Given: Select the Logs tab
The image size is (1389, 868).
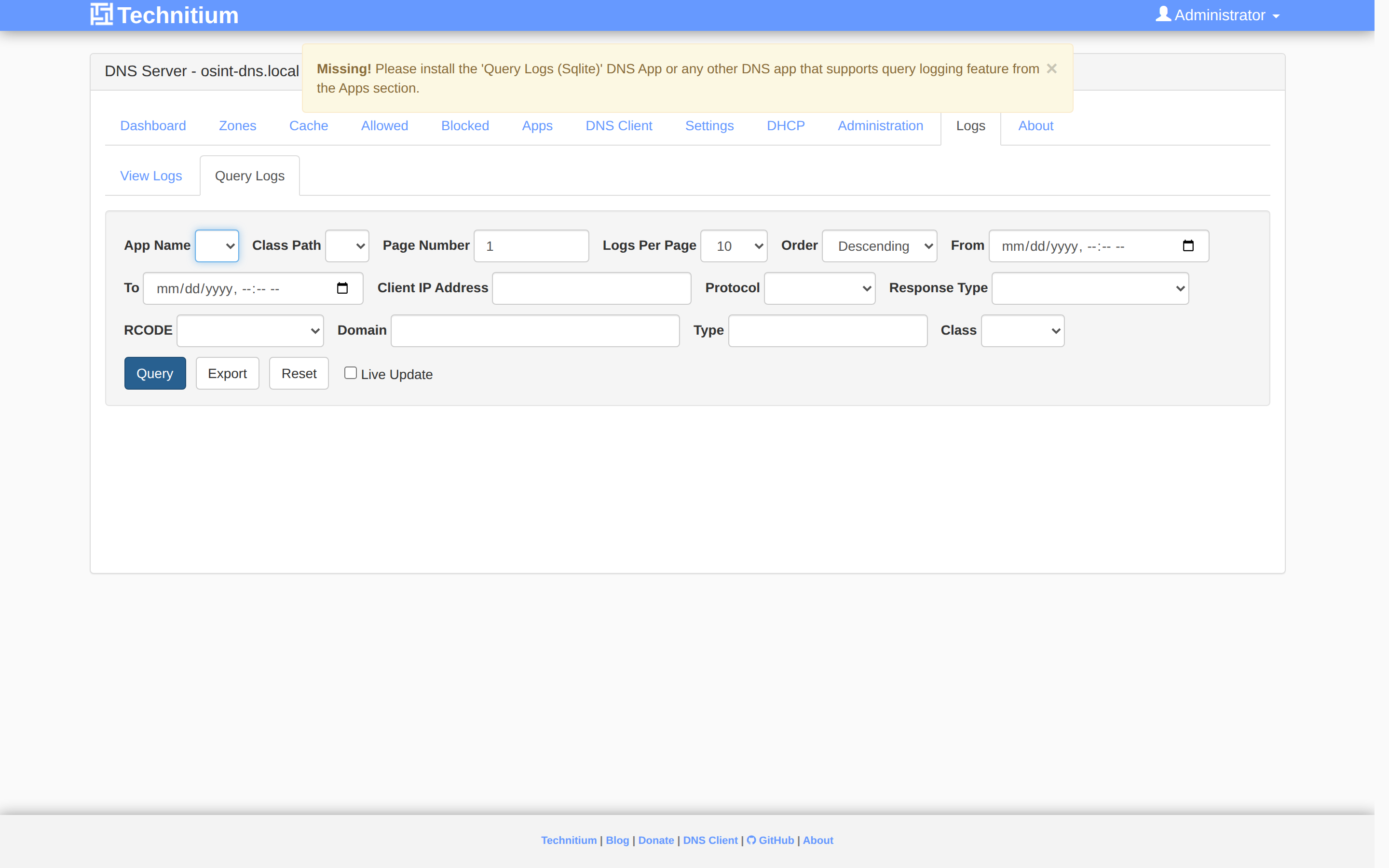Looking at the screenshot, I should coord(970,126).
